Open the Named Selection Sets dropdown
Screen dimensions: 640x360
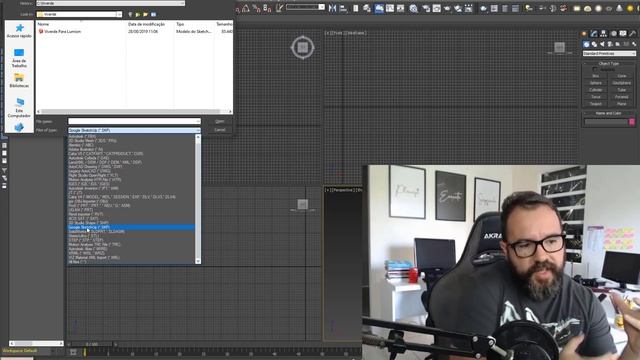[305, 7]
